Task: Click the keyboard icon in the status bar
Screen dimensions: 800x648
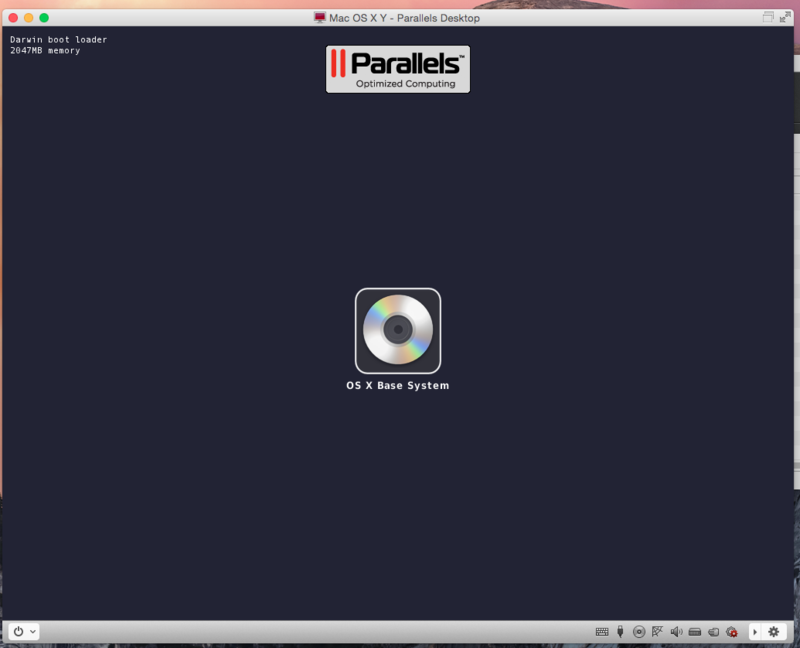Action: point(602,632)
